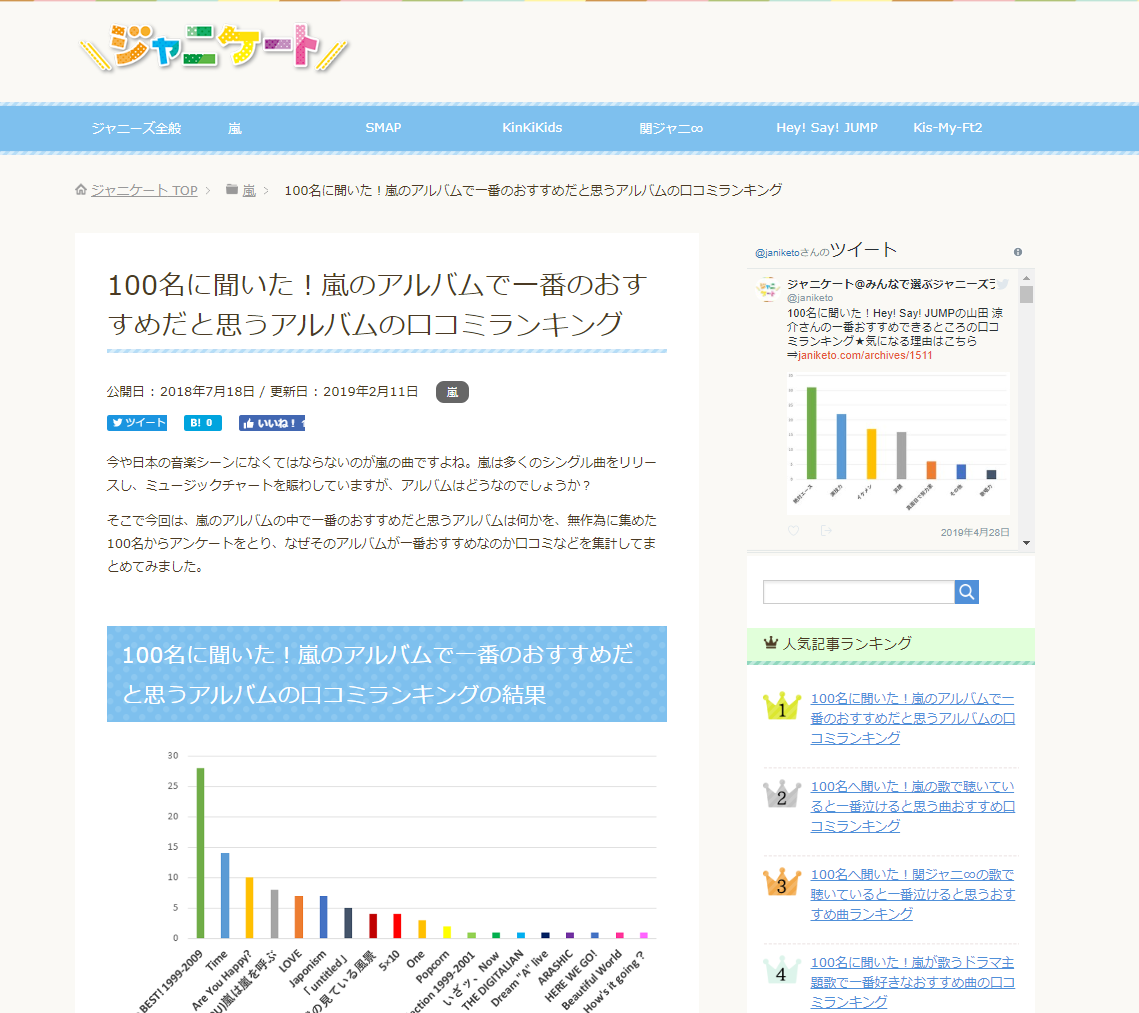Open rank 1 article 嵐のアルバム link
This screenshot has height=1013, width=1139.
pyautogui.click(x=912, y=718)
